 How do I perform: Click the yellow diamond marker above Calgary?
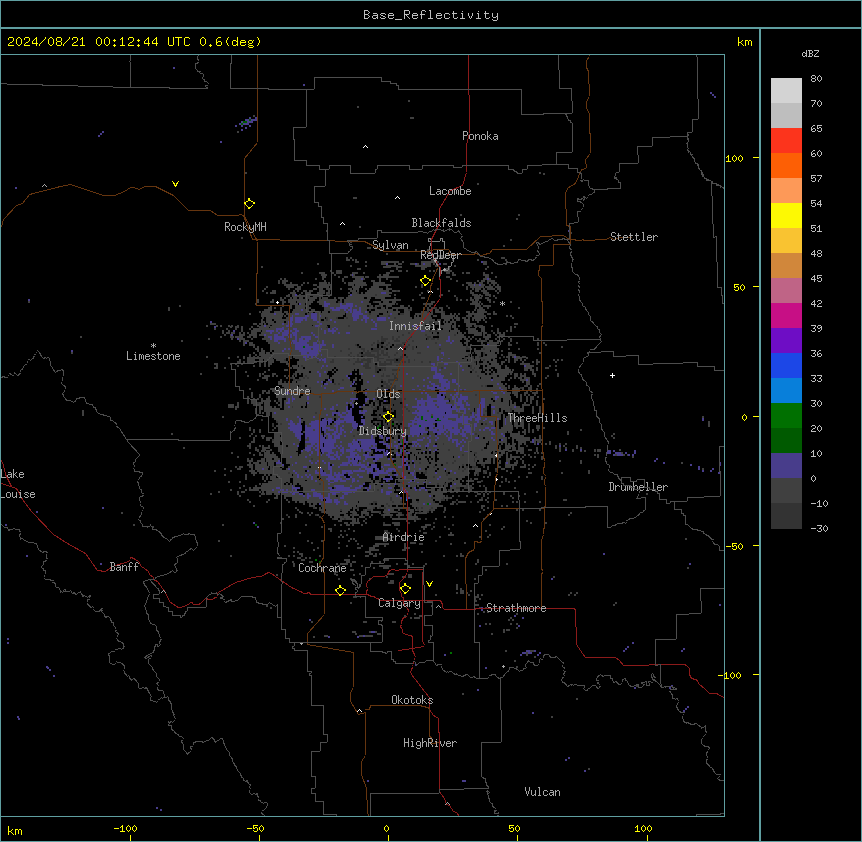coord(405,589)
